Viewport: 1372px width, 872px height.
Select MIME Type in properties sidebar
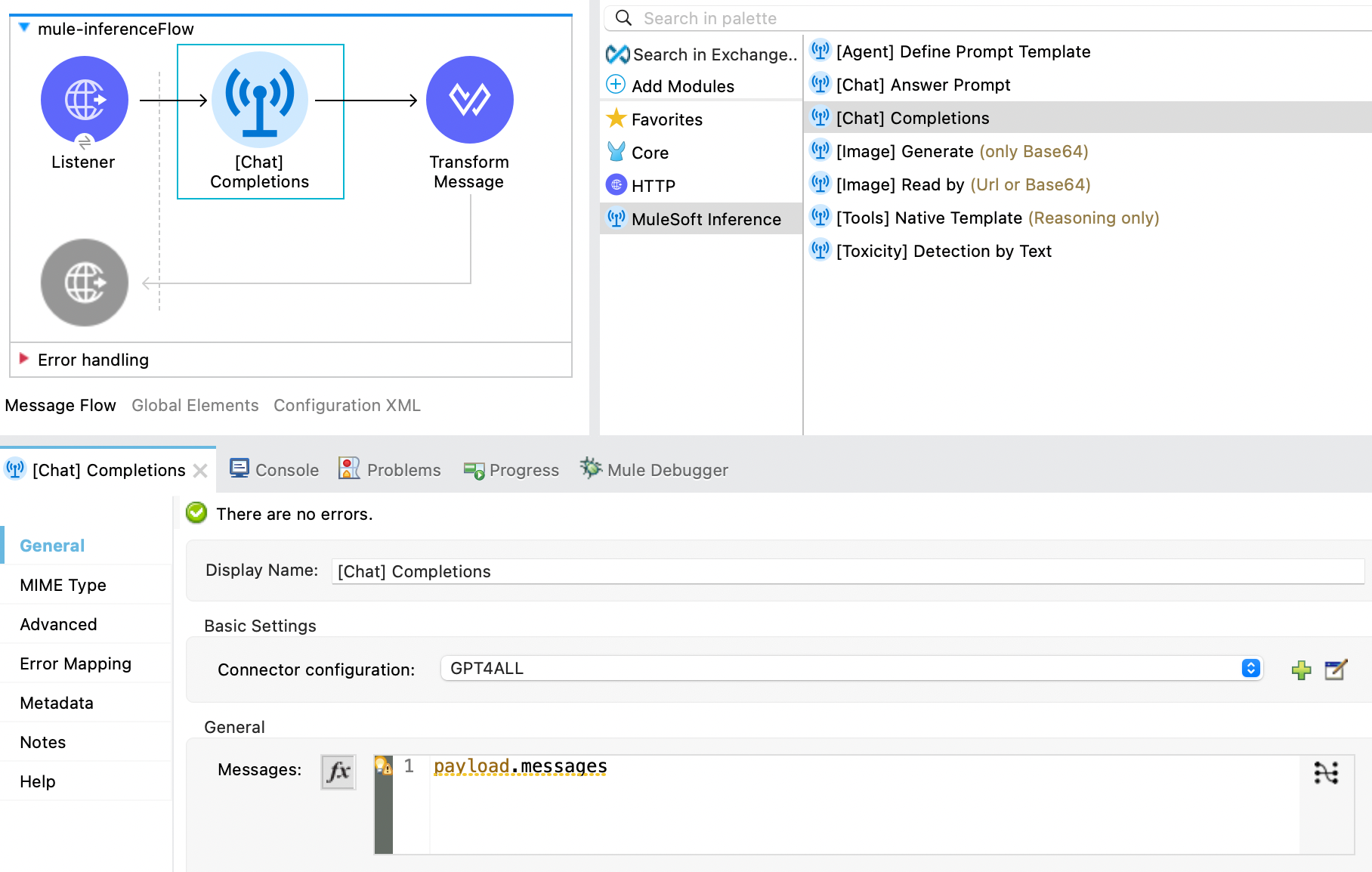coord(86,585)
